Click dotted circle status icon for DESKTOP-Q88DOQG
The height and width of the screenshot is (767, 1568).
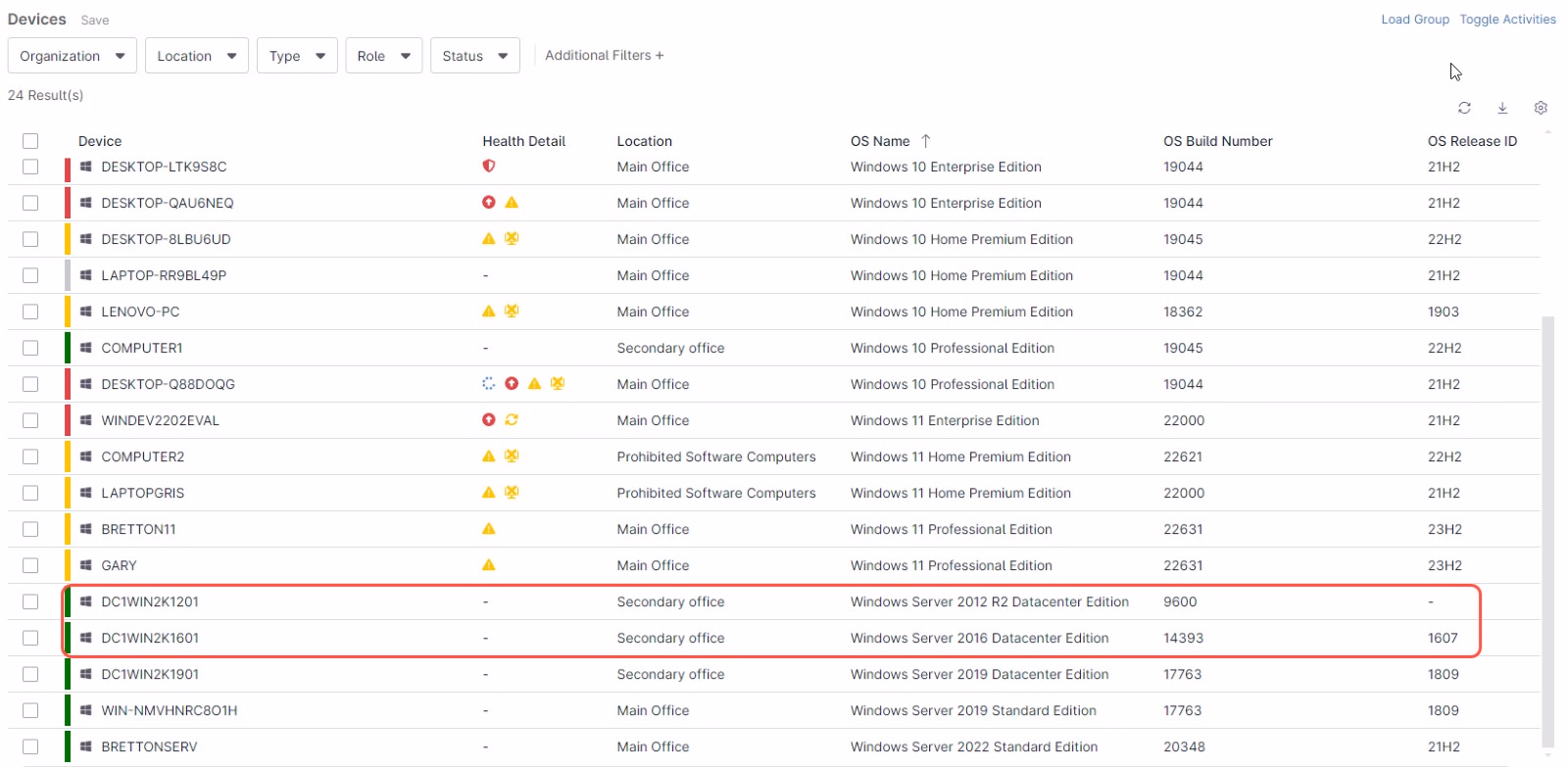(x=489, y=384)
